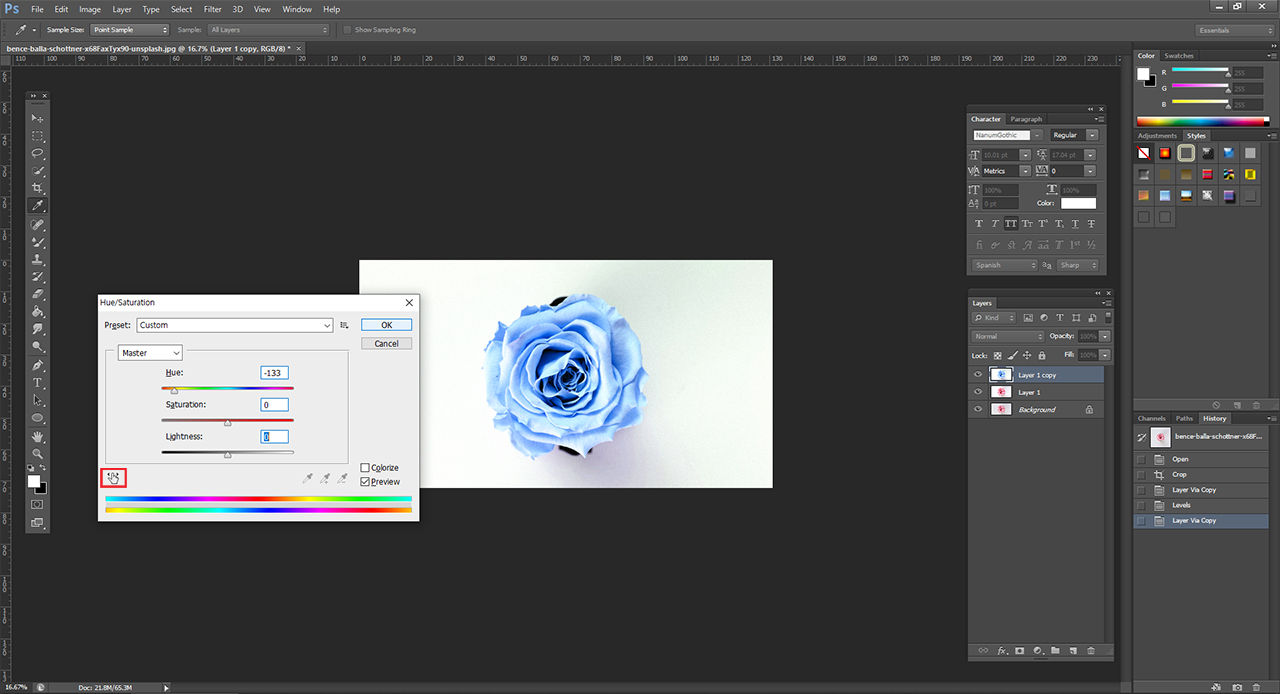This screenshot has width=1280, height=694.
Task: Switch to the Paragraph tab
Action: 1026,119
